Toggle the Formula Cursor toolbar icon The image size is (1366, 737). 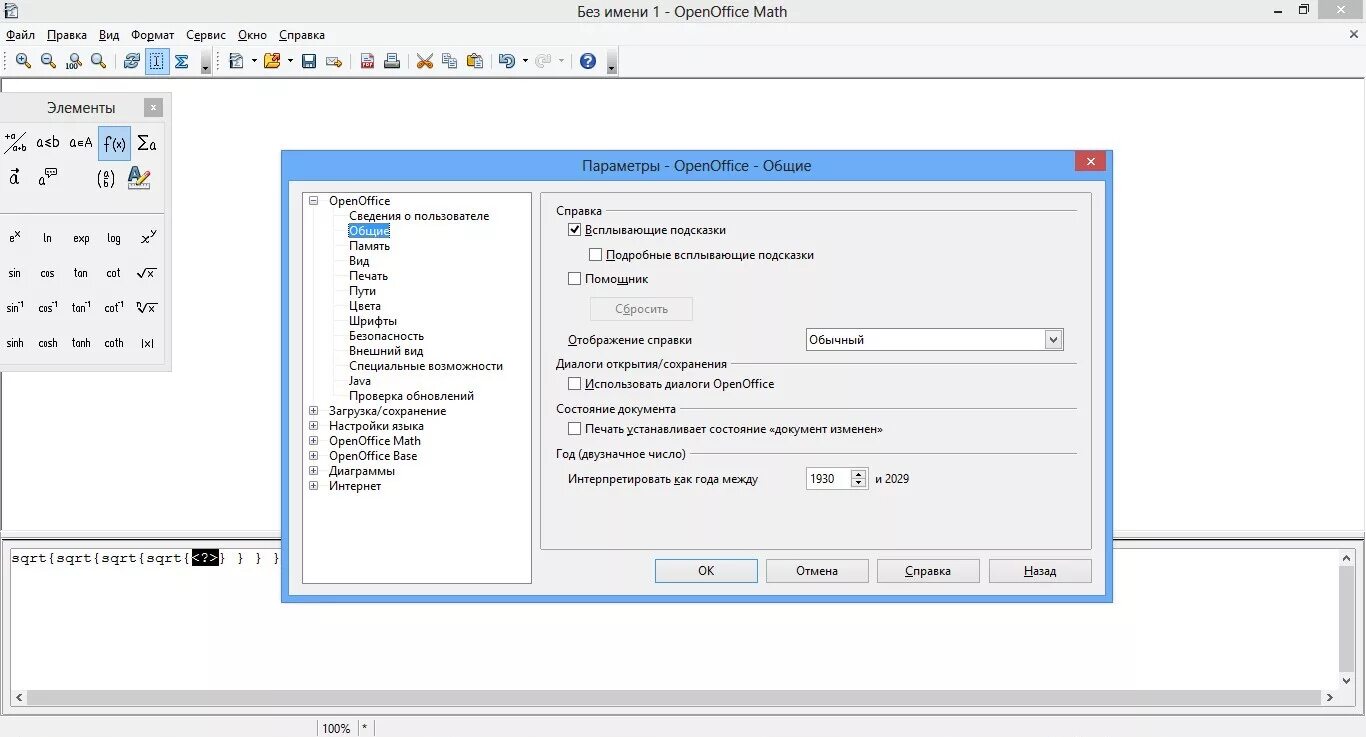pos(157,61)
